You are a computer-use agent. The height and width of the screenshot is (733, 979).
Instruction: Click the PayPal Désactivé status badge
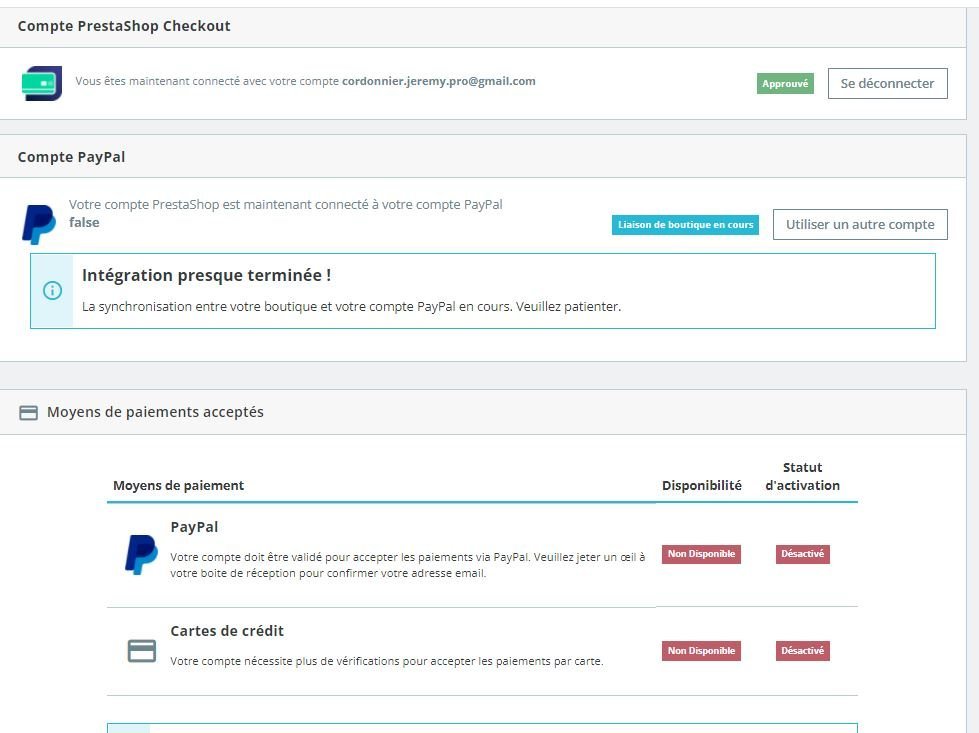click(x=802, y=554)
